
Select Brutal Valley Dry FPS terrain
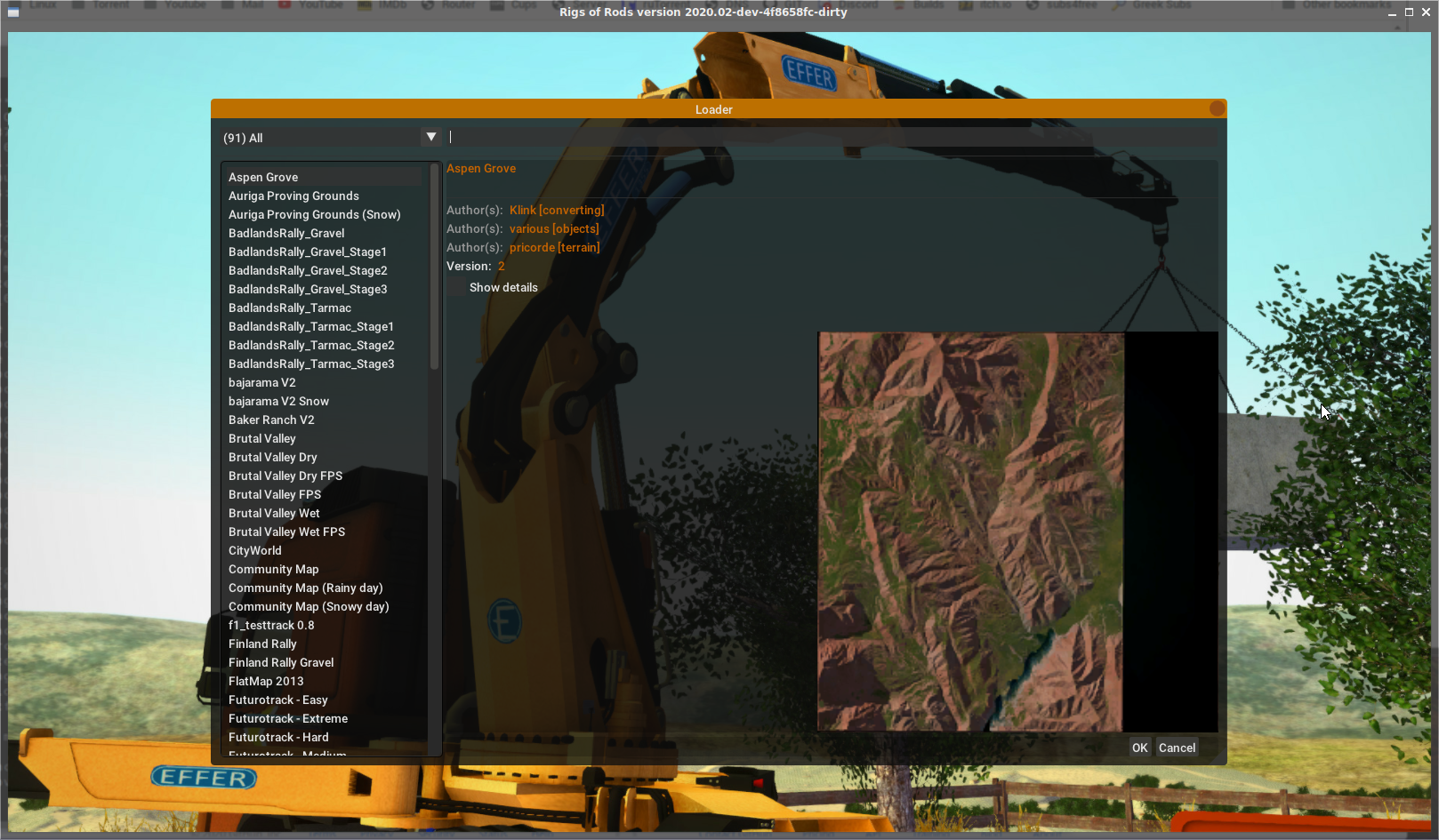point(325,476)
